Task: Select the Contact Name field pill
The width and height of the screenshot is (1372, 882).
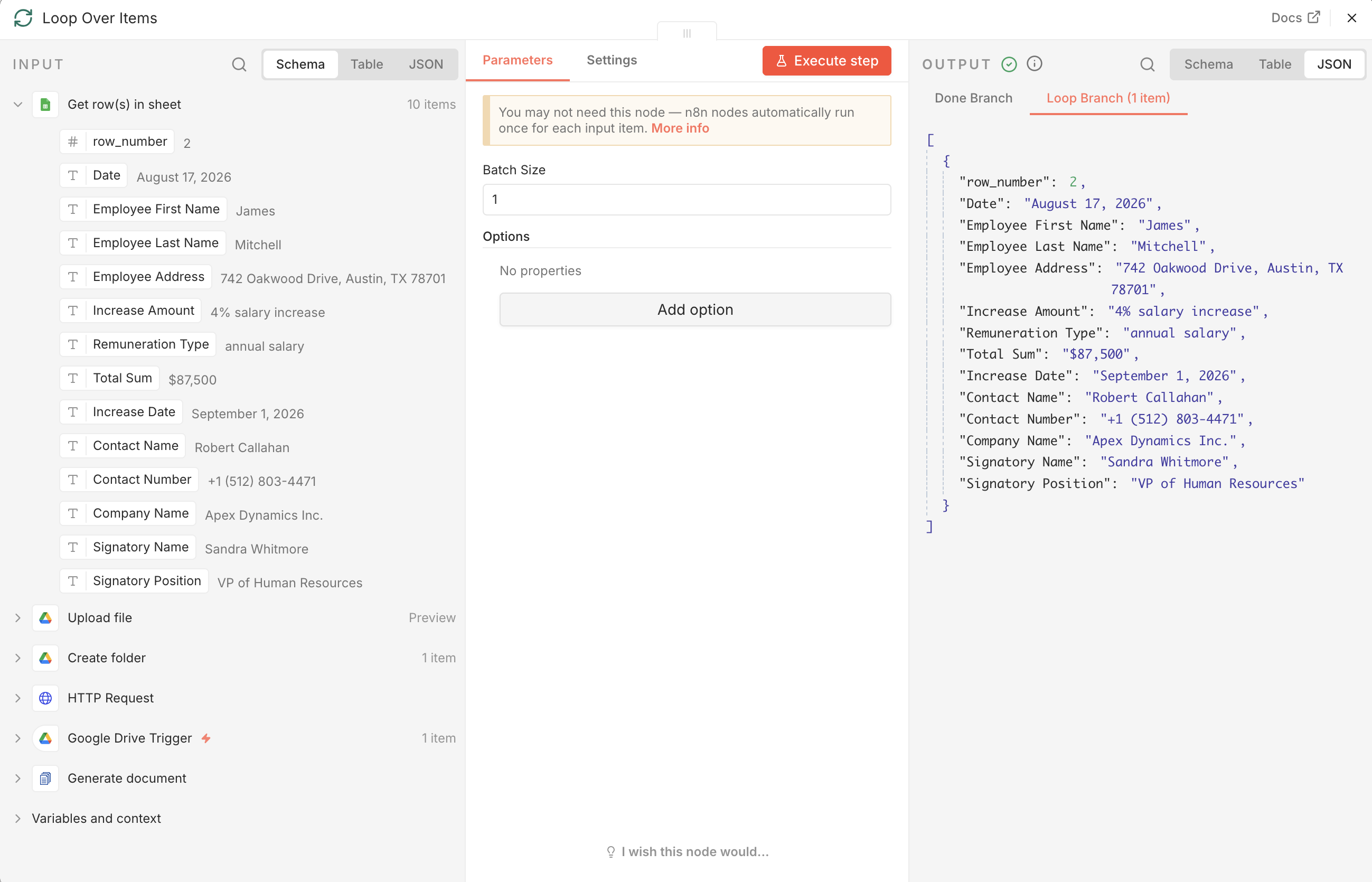Action: tap(123, 446)
